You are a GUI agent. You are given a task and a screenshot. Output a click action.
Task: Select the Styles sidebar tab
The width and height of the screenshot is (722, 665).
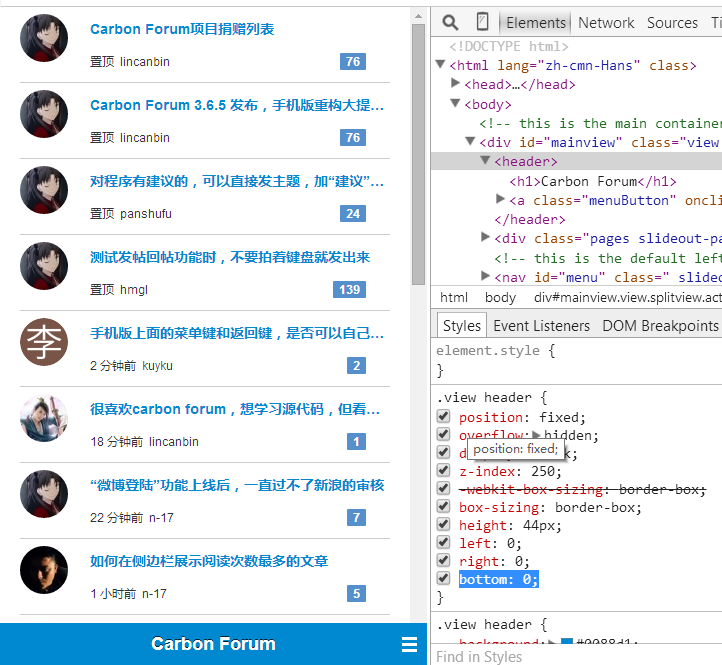point(461,326)
